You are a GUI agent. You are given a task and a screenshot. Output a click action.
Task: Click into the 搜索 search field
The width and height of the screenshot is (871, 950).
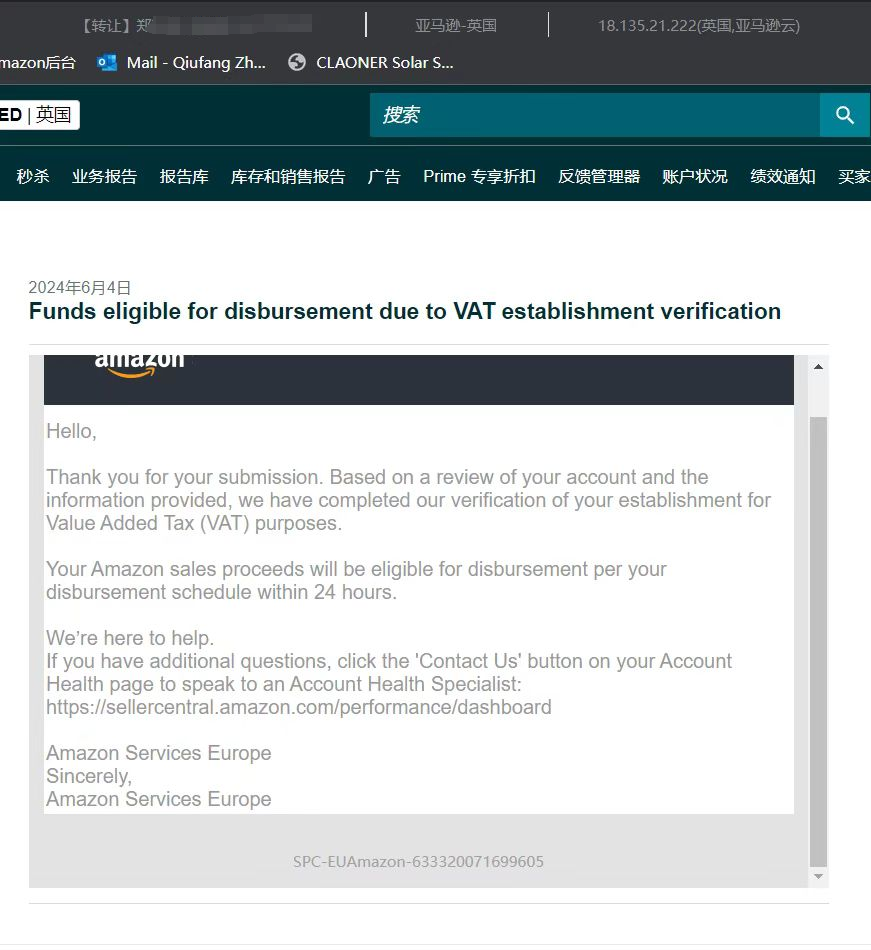pyautogui.click(x=594, y=115)
